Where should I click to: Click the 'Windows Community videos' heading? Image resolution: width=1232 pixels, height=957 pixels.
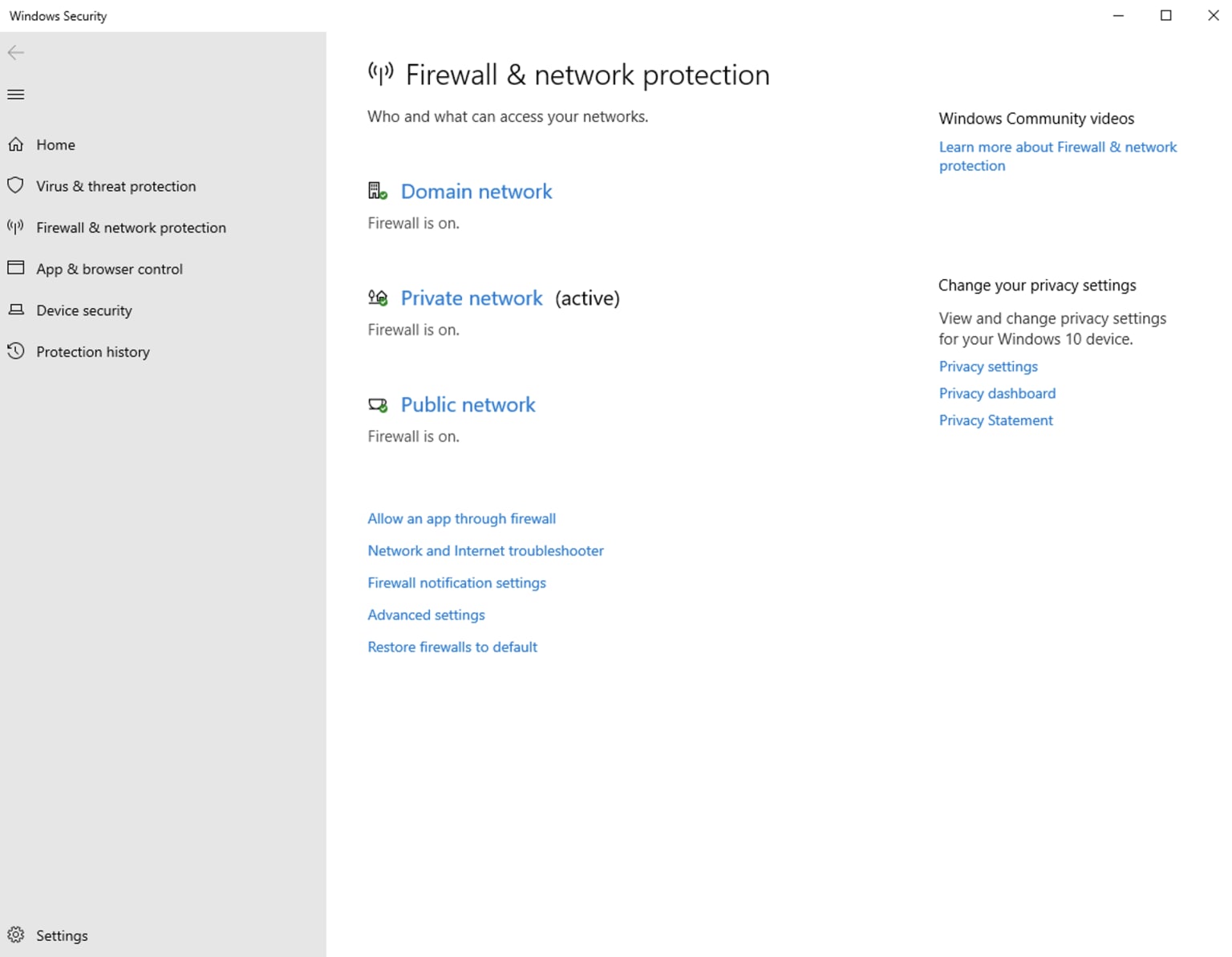point(1036,119)
